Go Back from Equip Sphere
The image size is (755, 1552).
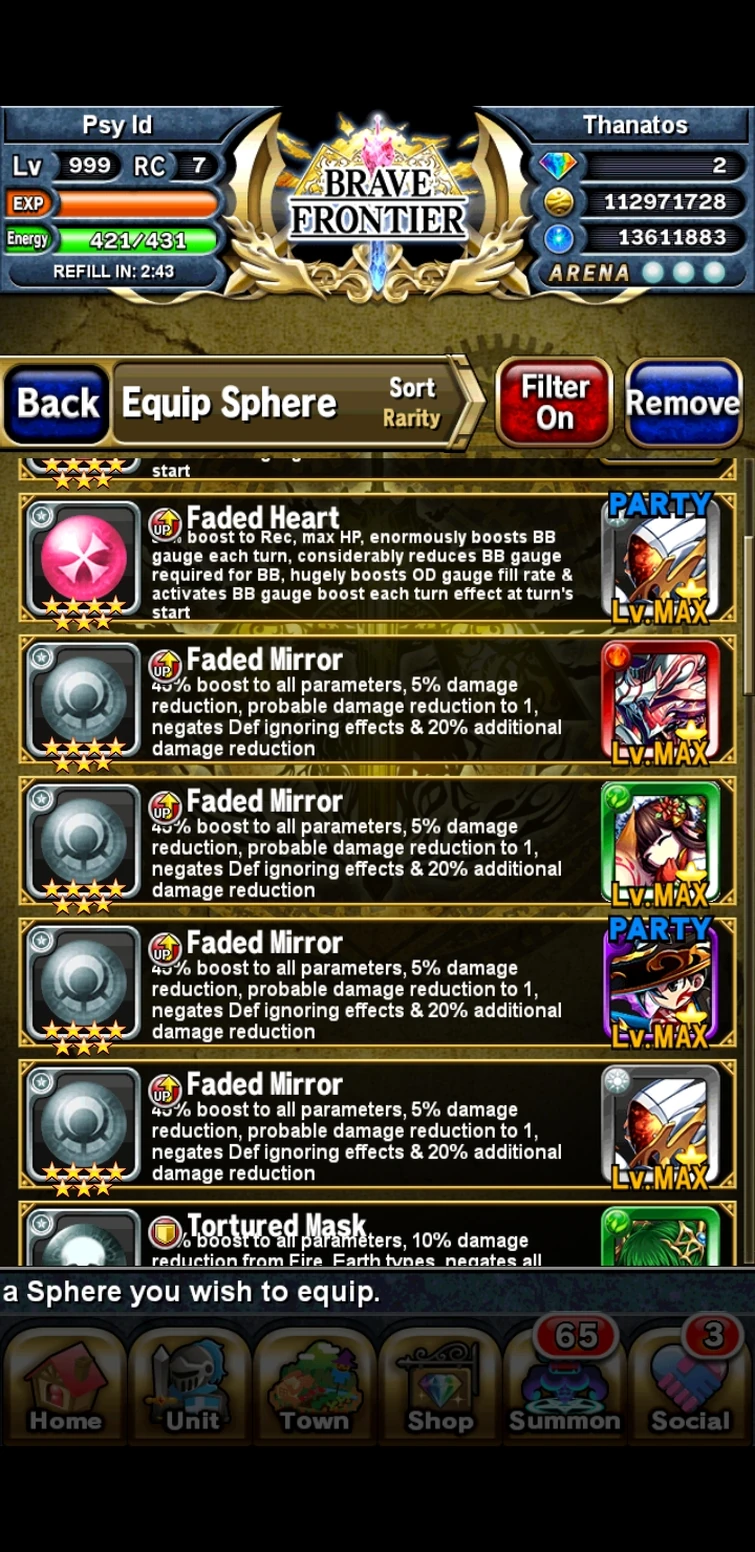point(57,403)
